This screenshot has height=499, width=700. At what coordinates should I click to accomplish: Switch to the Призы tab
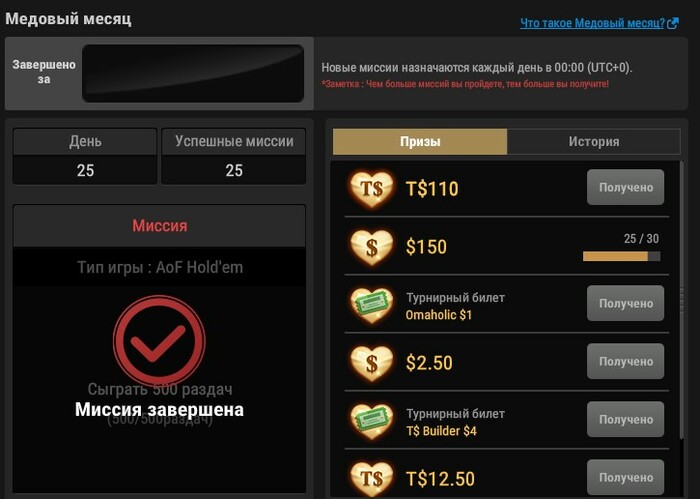[420, 141]
